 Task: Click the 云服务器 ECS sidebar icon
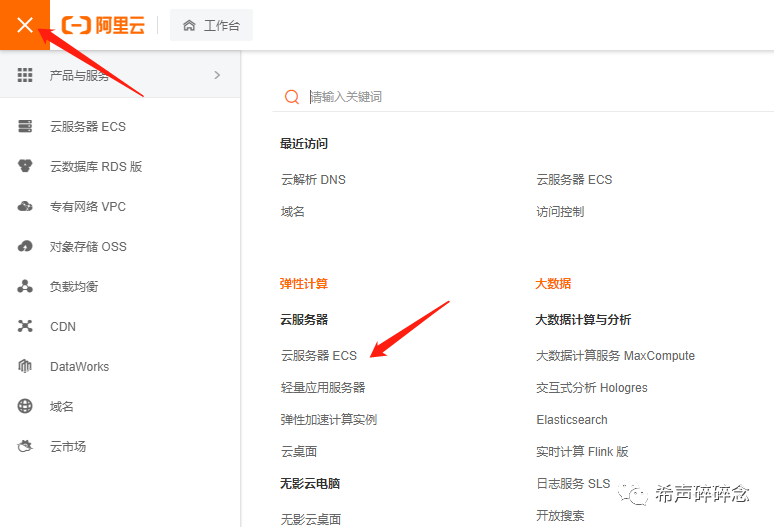[x=25, y=126]
